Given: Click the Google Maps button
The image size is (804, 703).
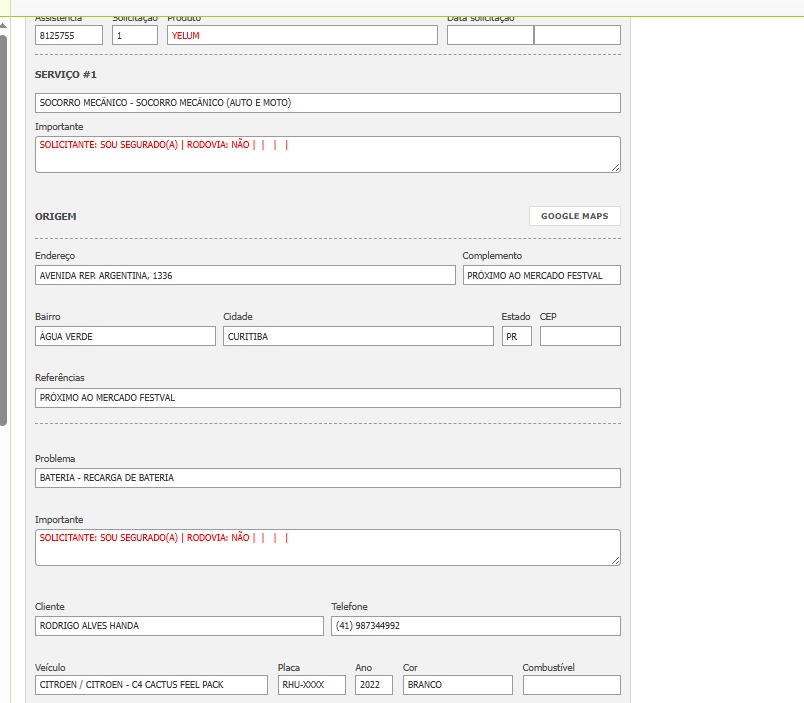Looking at the screenshot, I should [574, 216].
